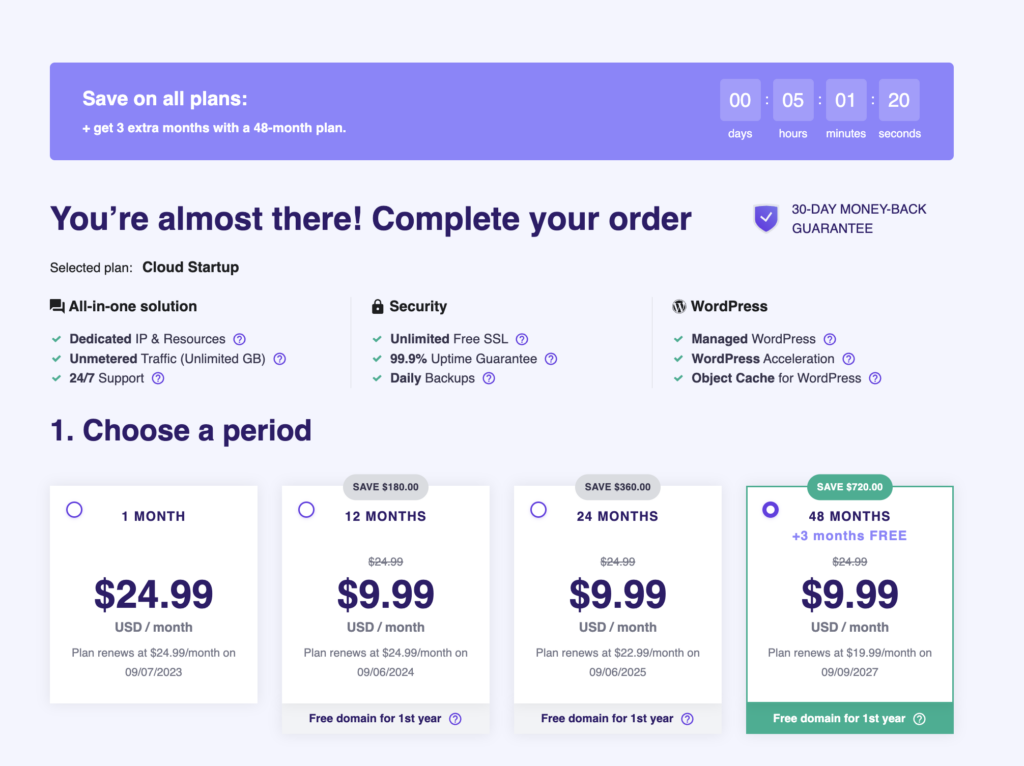Click help icon in 48-month Free domain footer
The image size is (1024, 766).
pyautogui.click(x=919, y=719)
